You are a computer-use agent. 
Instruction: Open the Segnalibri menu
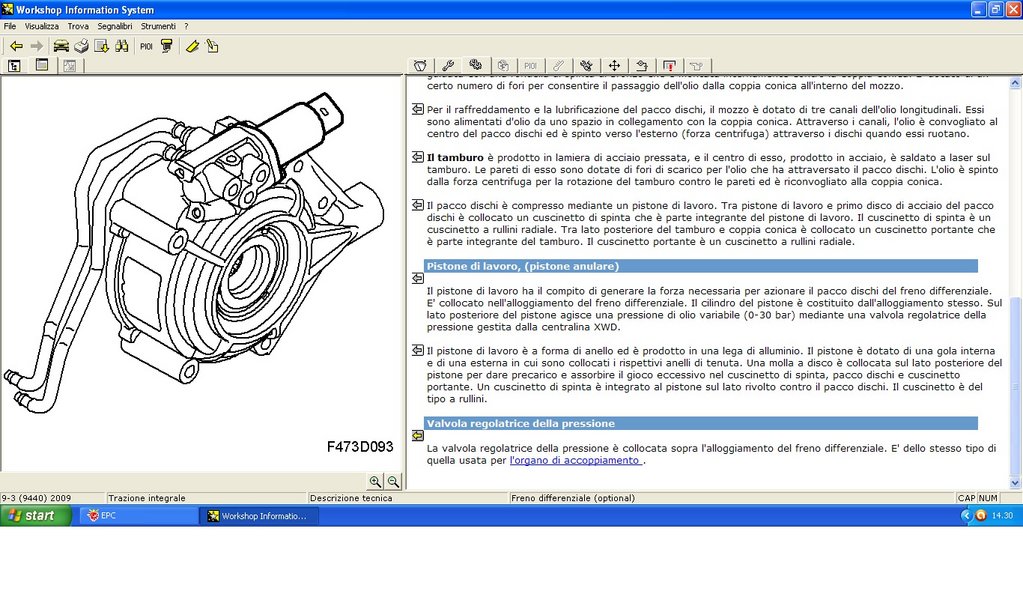(x=115, y=26)
